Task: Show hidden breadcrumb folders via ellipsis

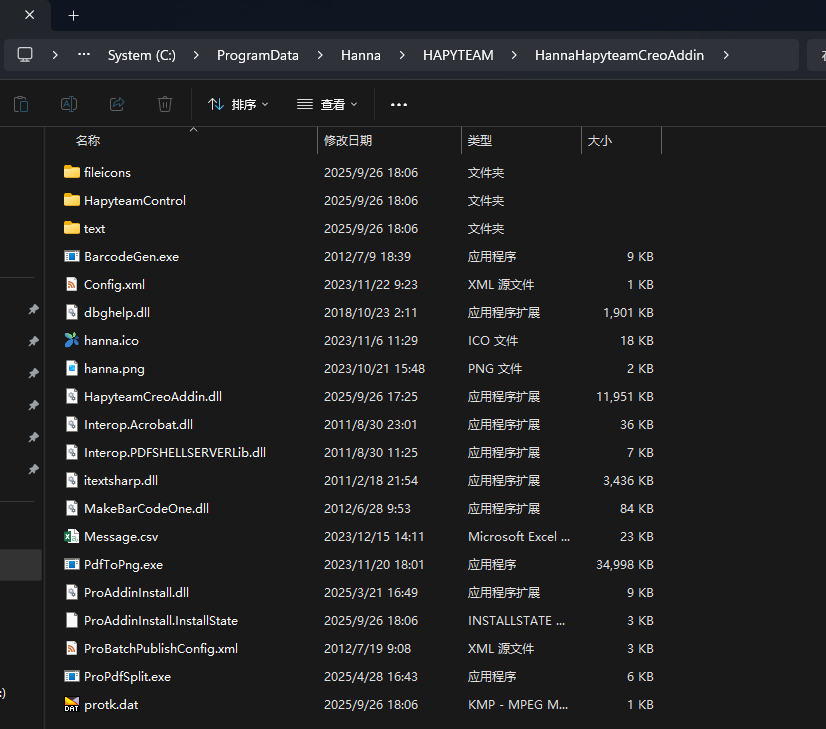Action: click(84, 55)
